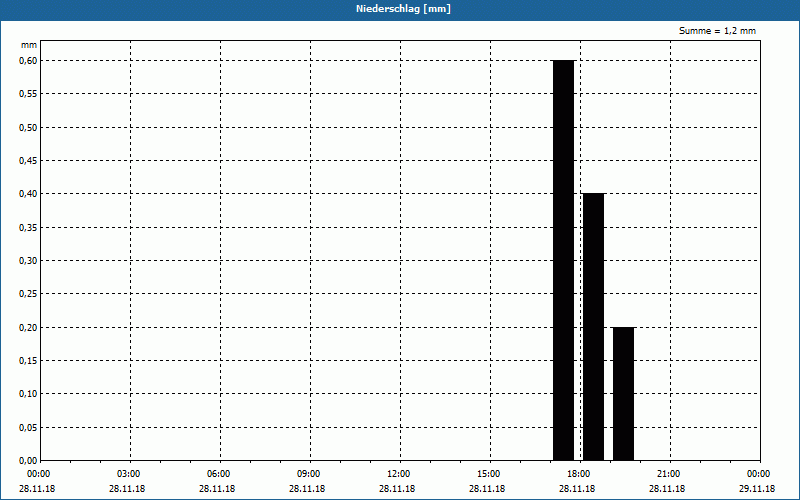Click the 06:00 time axis label
The image size is (800, 500).
(x=220, y=474)
